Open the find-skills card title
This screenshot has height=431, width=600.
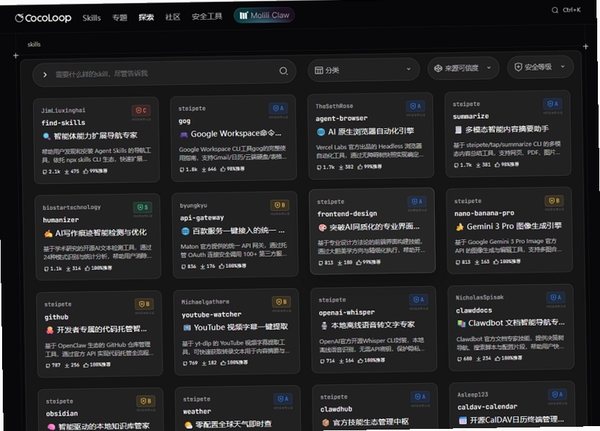pos(64,123)
